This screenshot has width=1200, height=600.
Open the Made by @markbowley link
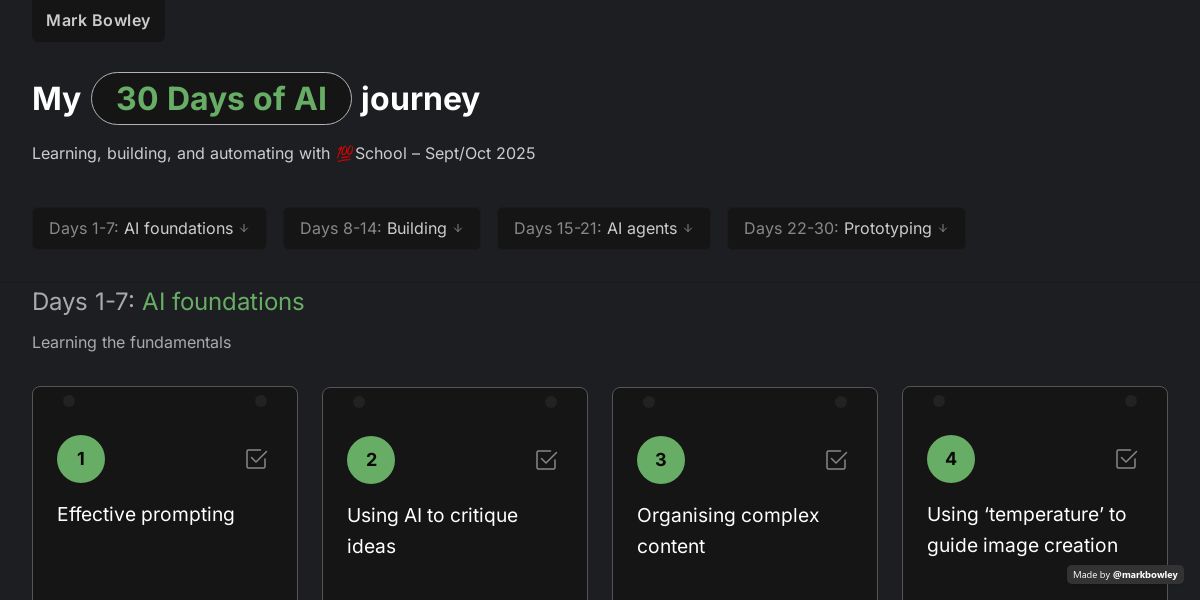(1125, 575)
